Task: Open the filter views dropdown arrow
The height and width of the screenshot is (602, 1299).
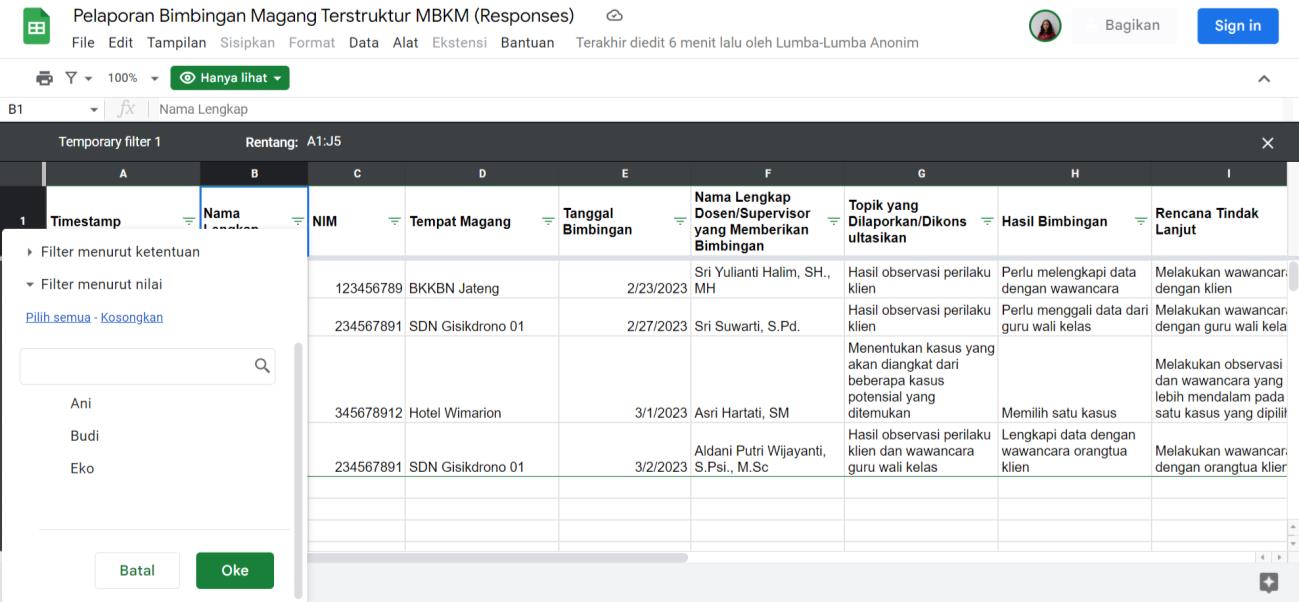Action: (x=87, y=78)
